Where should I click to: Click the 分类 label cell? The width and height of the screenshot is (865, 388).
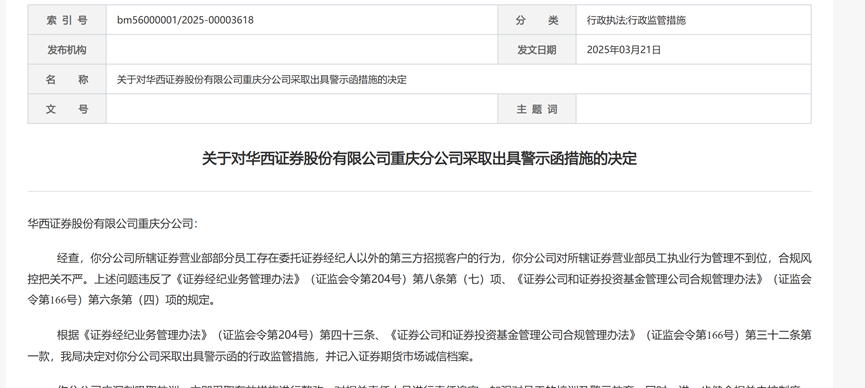[537, 20]
